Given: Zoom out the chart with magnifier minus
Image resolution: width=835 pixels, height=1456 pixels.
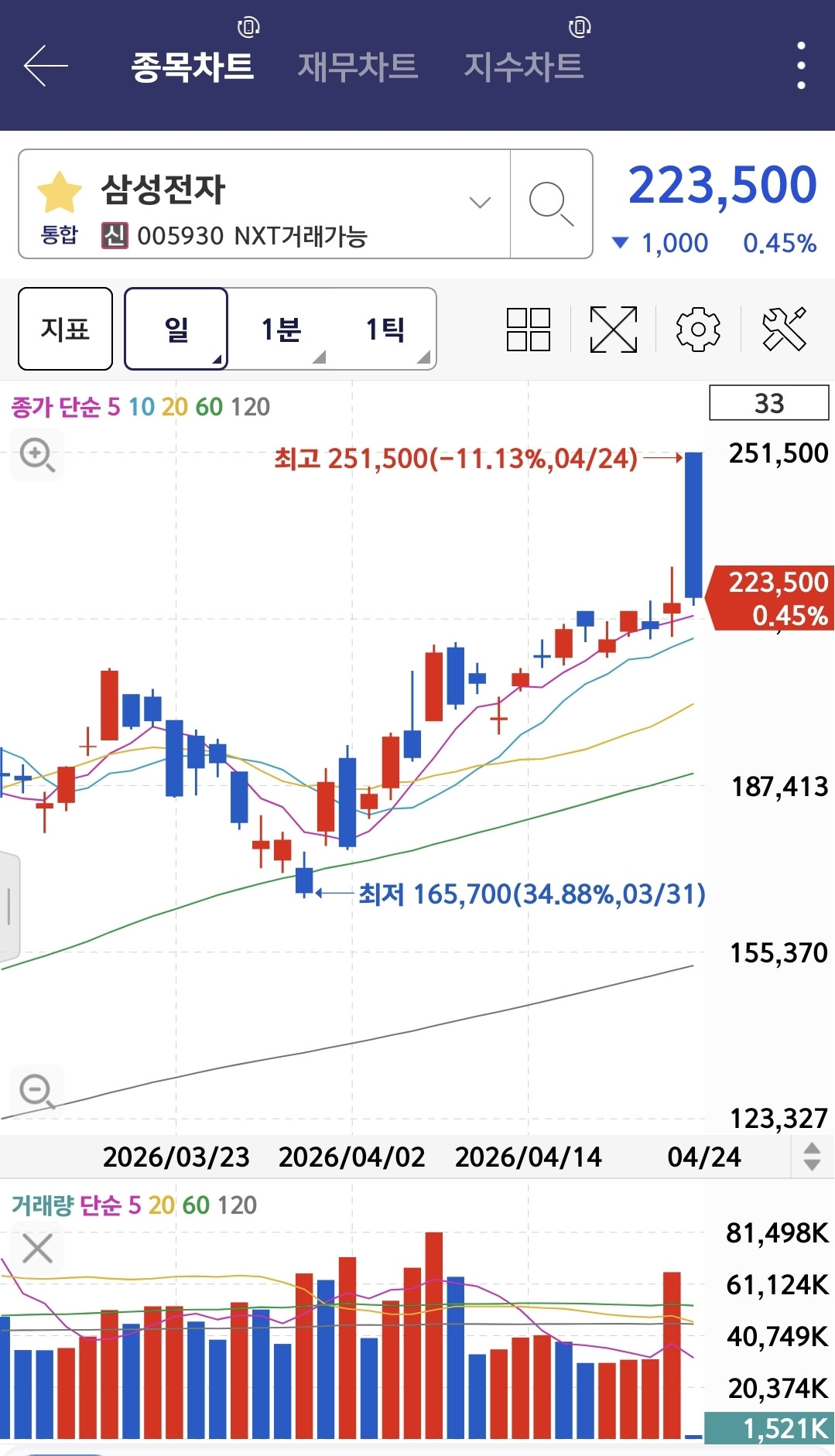Looking at the screenshot, I should (36, 1091).
